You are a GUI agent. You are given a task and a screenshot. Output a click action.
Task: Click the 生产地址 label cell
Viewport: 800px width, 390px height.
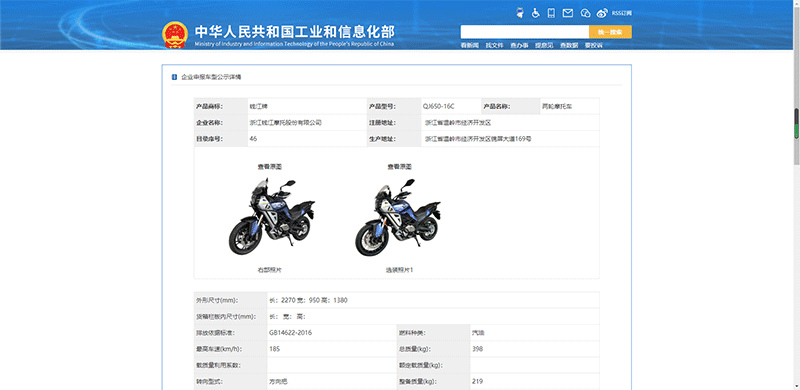pyautogui.click(x=394, y=139)
